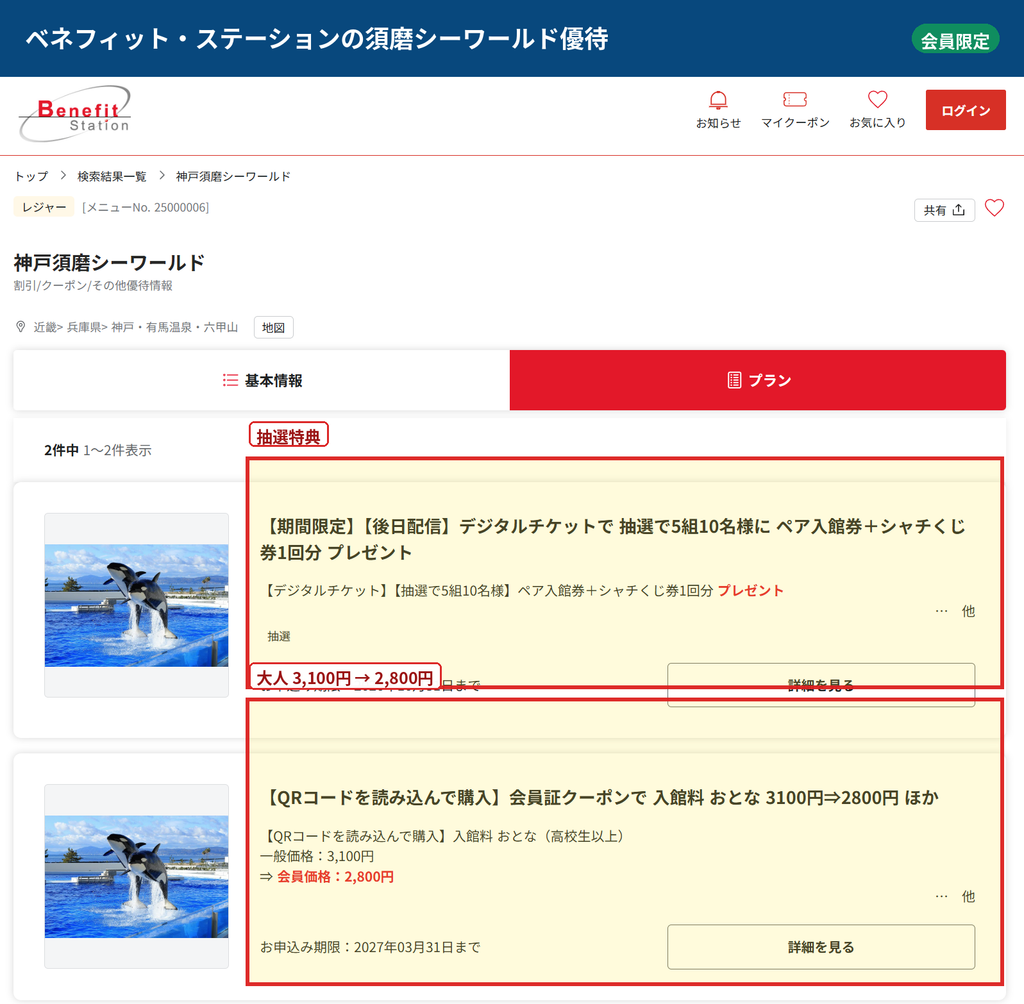Screen dimensions: 1024x1004
Task: Click 詳細を見る for QR code plan
Action: point(821,947)
